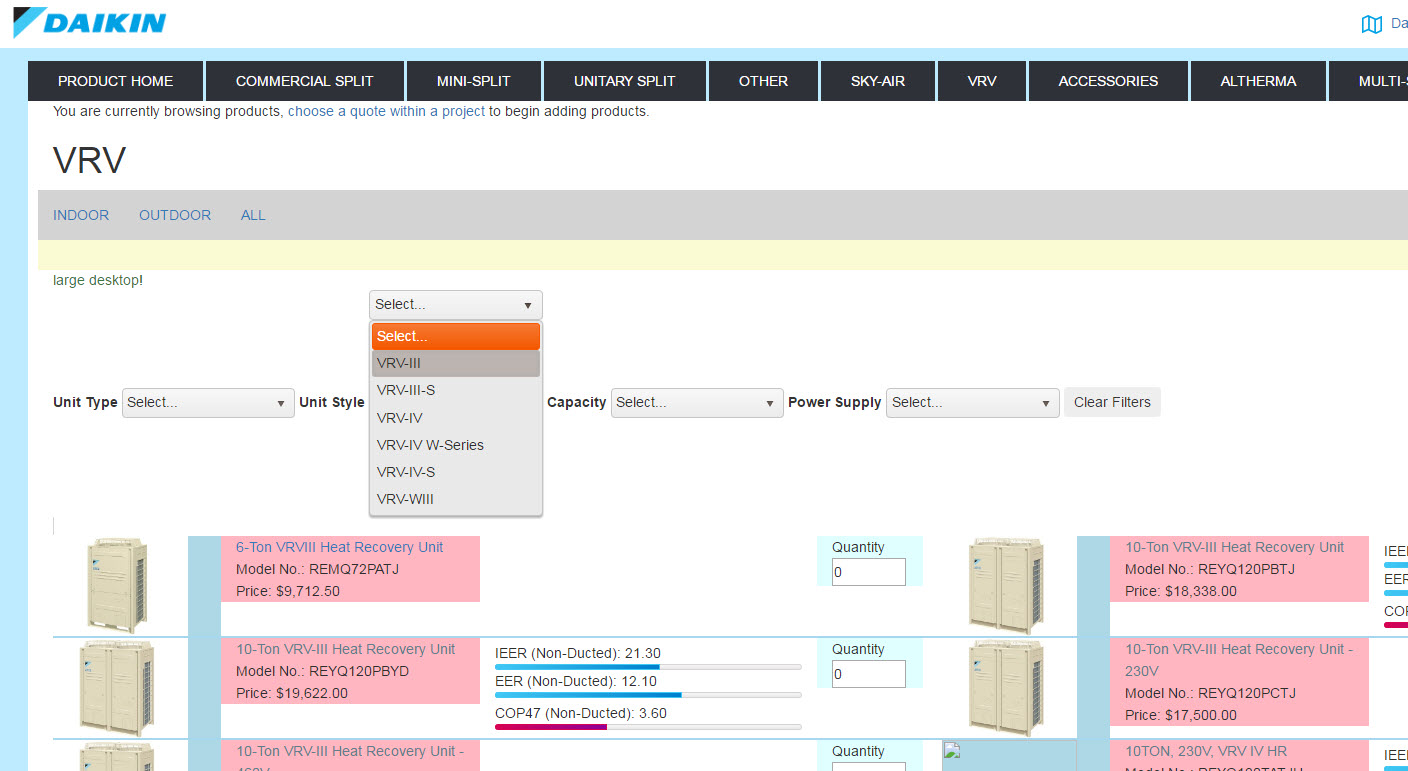This screenshot has width=1408, height=771.
Task: Click the Quantity field for REYQ120PBYD
Action: point(868,674)
